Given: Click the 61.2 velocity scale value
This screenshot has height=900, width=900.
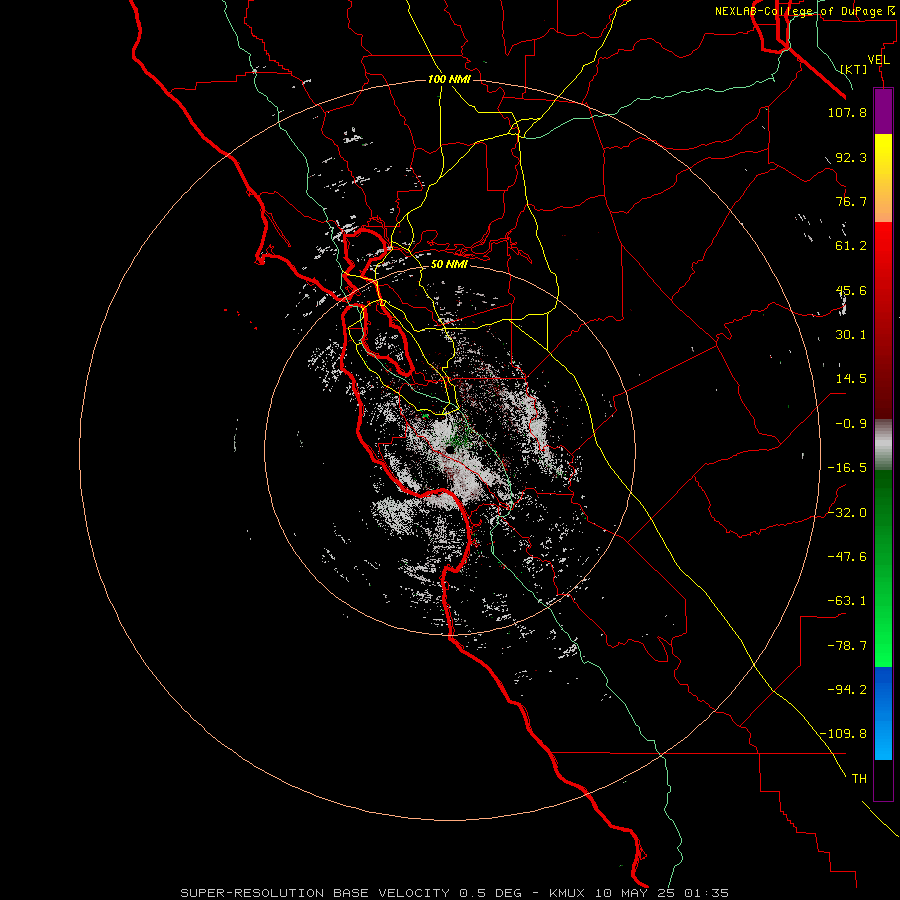Looking at the screenshot, I should point(851,246).
